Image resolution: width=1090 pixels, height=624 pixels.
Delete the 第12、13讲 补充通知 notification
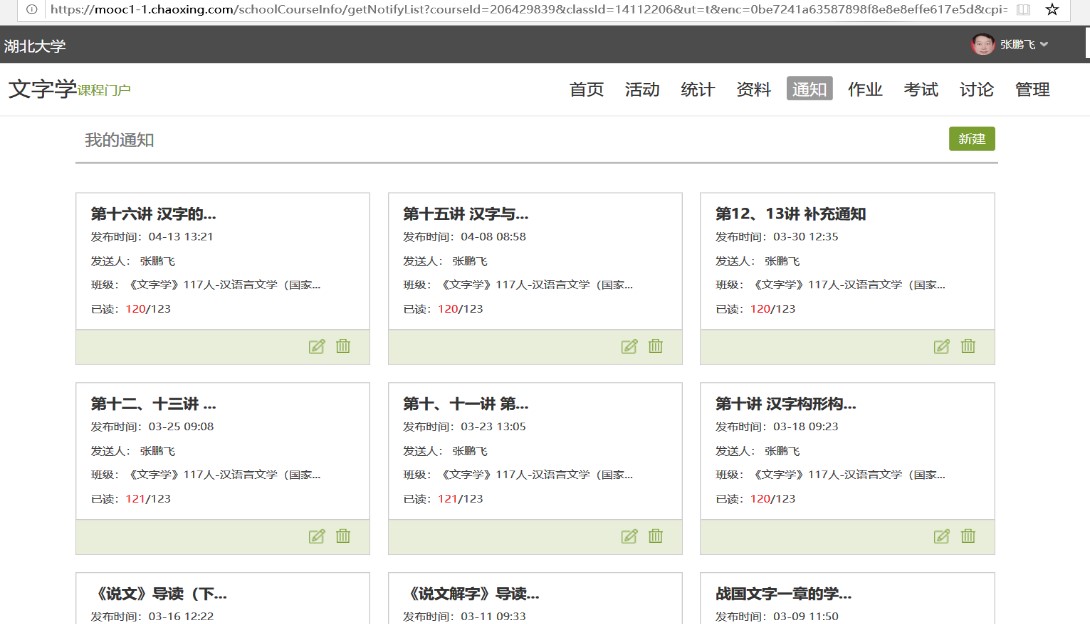click(x=968, y=347)
